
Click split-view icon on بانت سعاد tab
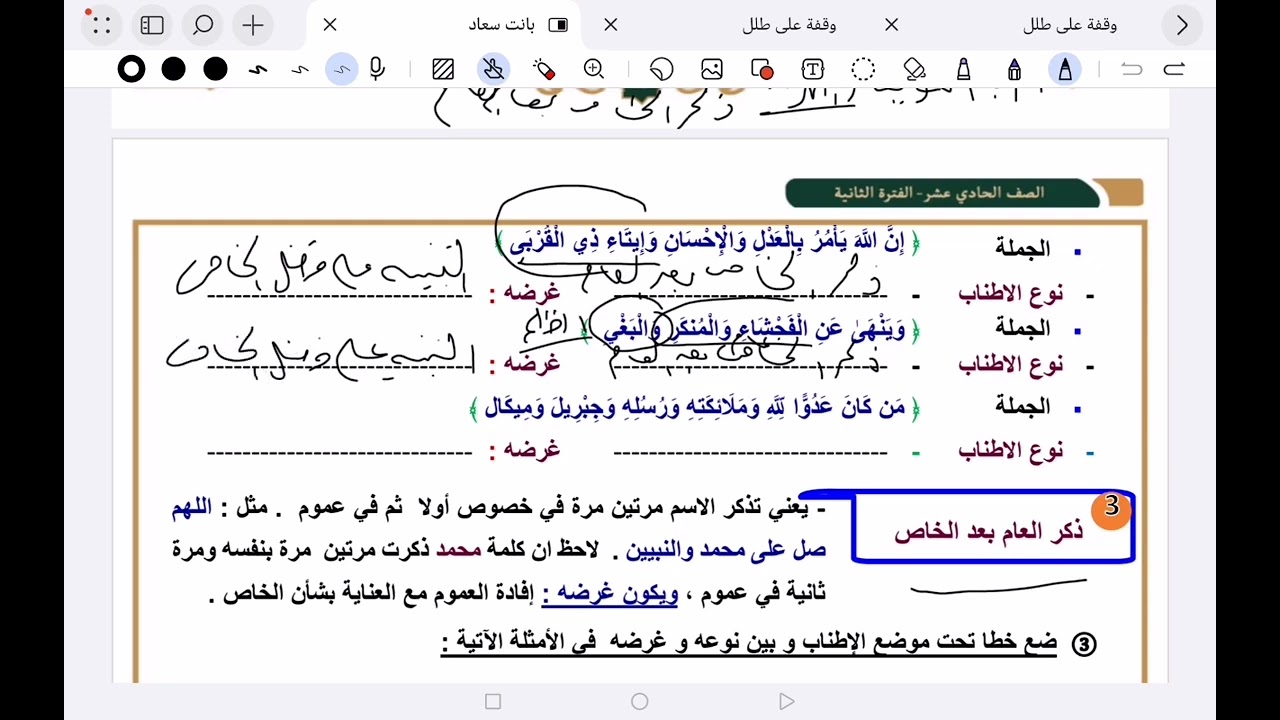point(558,25)
